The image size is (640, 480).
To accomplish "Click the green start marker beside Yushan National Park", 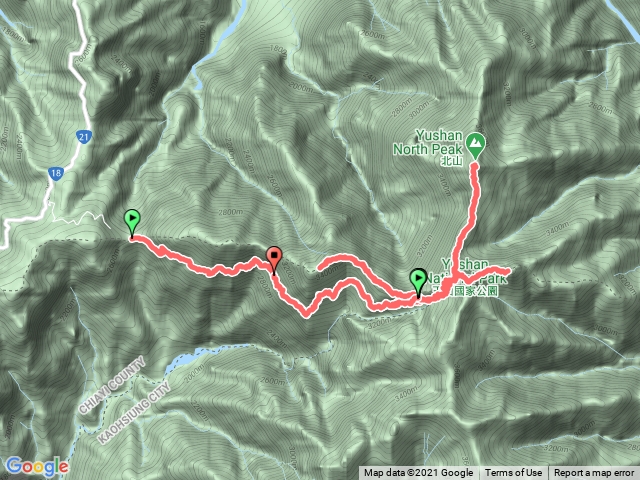I will pos(418,282).
